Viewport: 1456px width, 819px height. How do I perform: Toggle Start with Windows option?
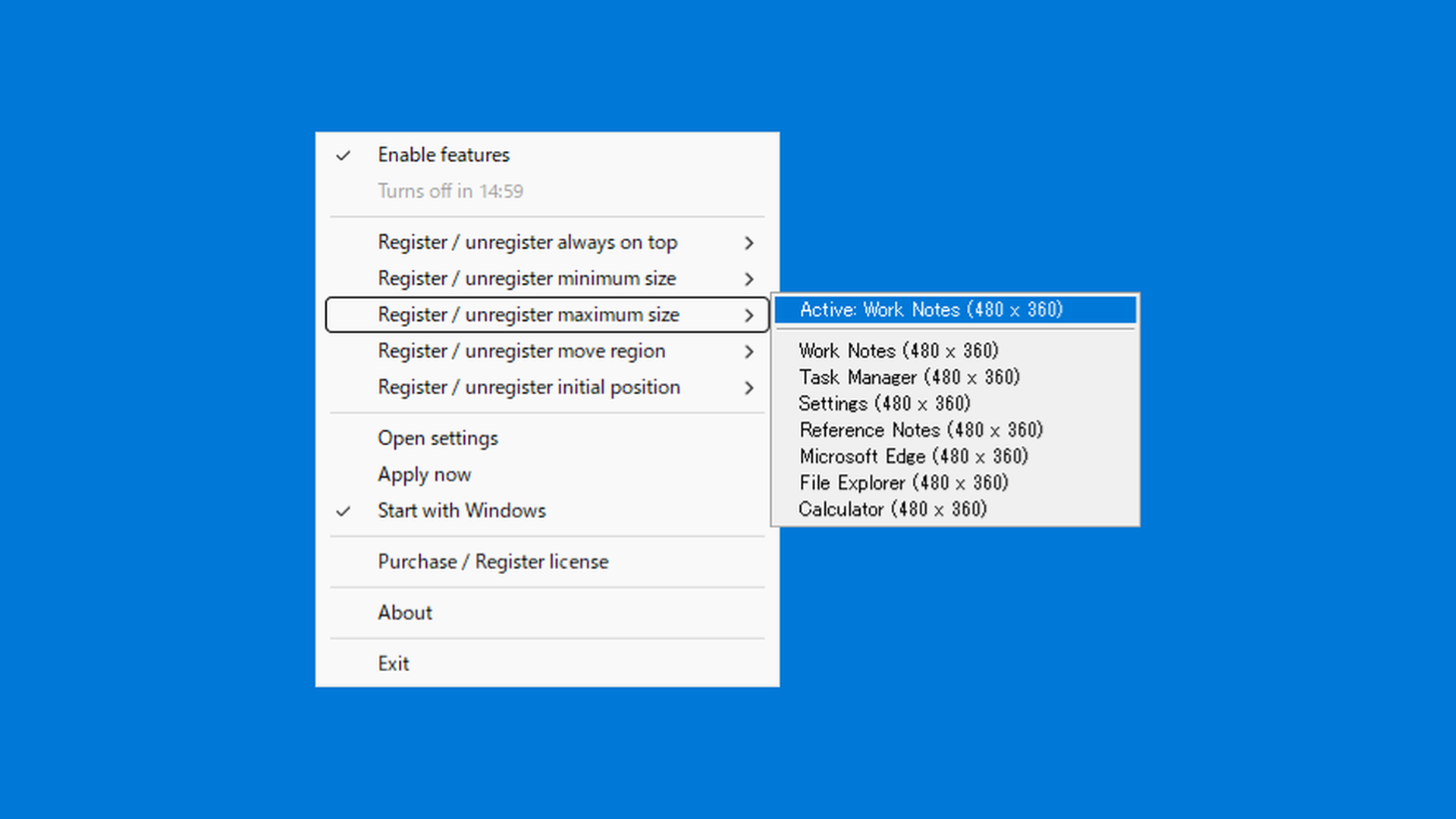(547, 510)
